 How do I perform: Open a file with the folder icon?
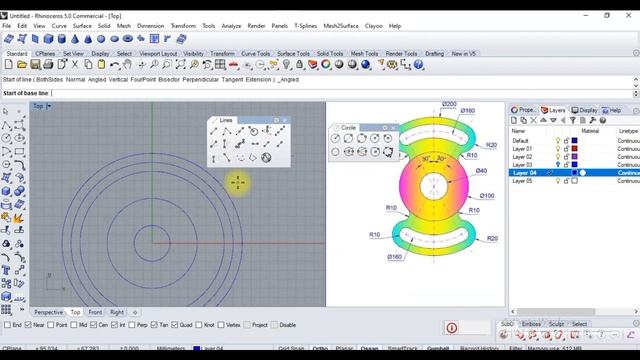pyautogui.click(x=22, y=64)
